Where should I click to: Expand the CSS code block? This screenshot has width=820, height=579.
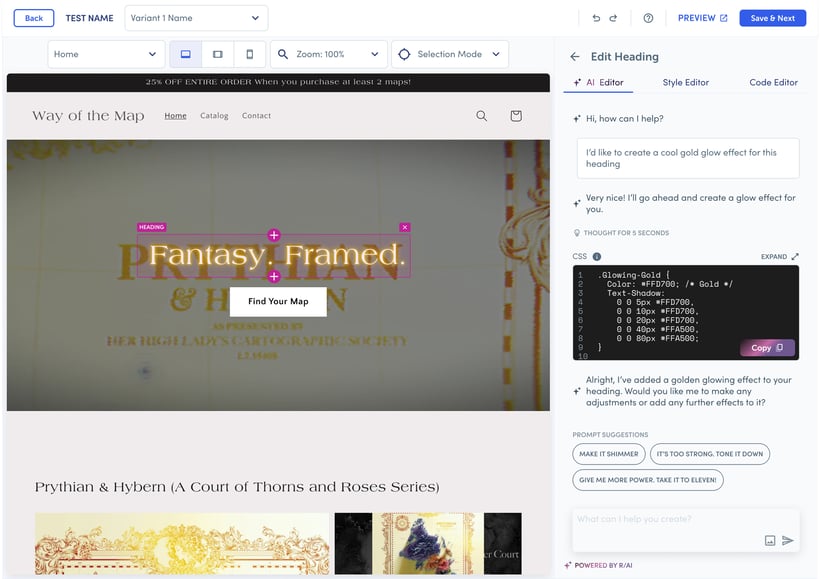click(x=779, y=256)
